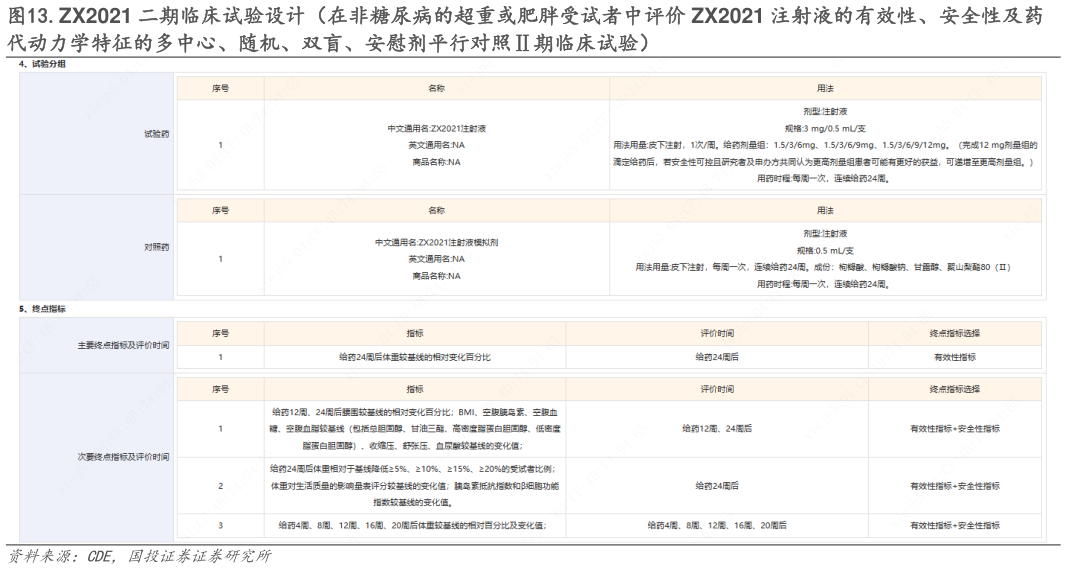Image resolution: width=1066 pixels, height=569 pixels.
Task: Click the '序号' header in the 对照药 table
Action: pyautogui.click(x=220, y=211)
